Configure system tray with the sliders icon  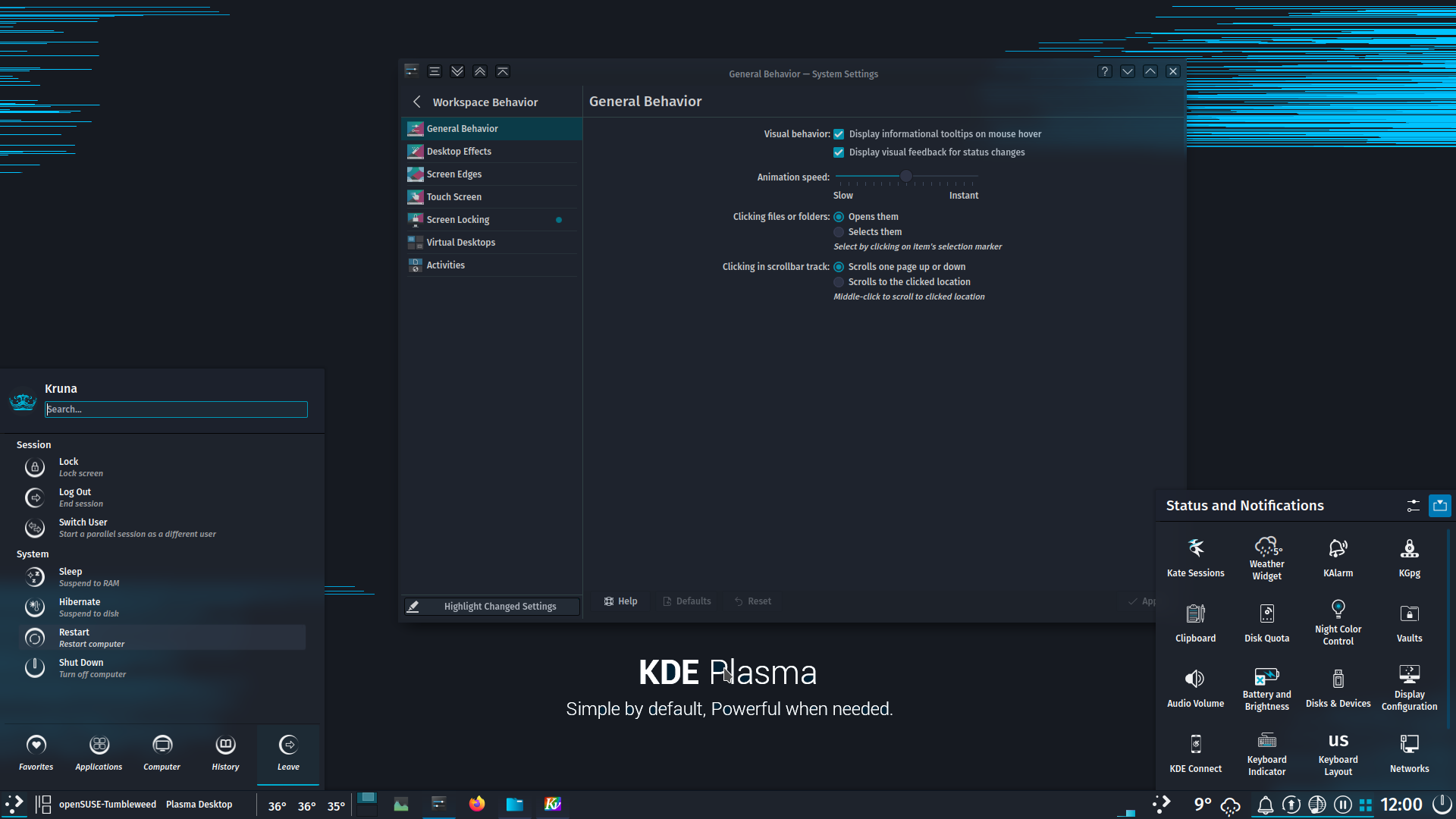click(1413, 506)
